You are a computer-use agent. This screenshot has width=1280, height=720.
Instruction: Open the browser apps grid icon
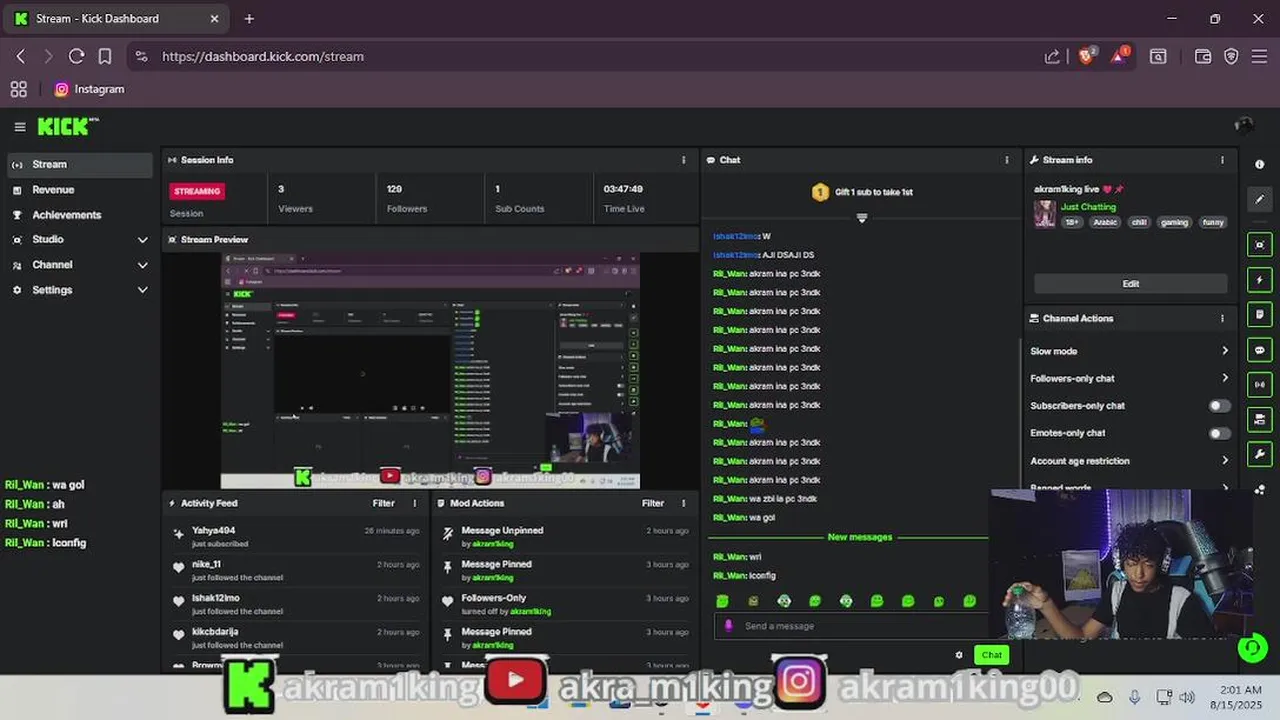[18, 89]
